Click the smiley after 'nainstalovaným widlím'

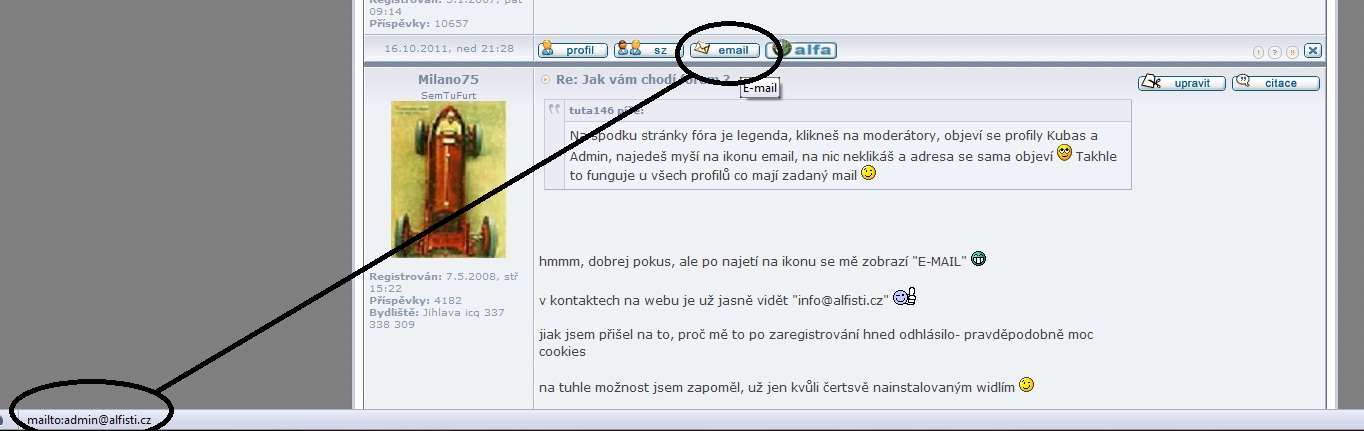coord(1026,384)
